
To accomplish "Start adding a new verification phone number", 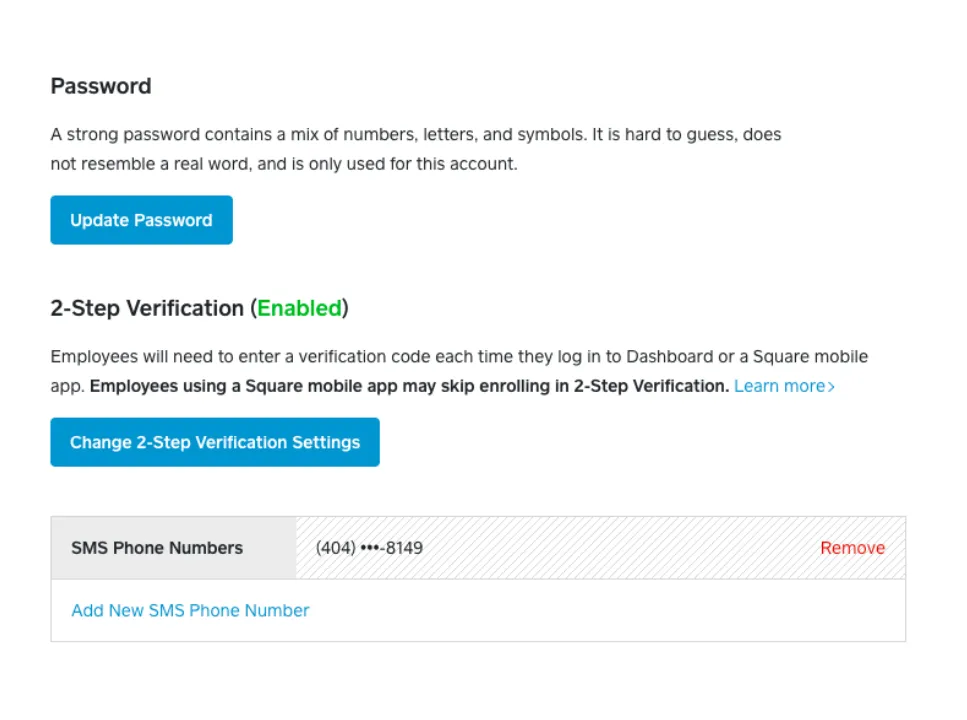I will click(190, 610).
